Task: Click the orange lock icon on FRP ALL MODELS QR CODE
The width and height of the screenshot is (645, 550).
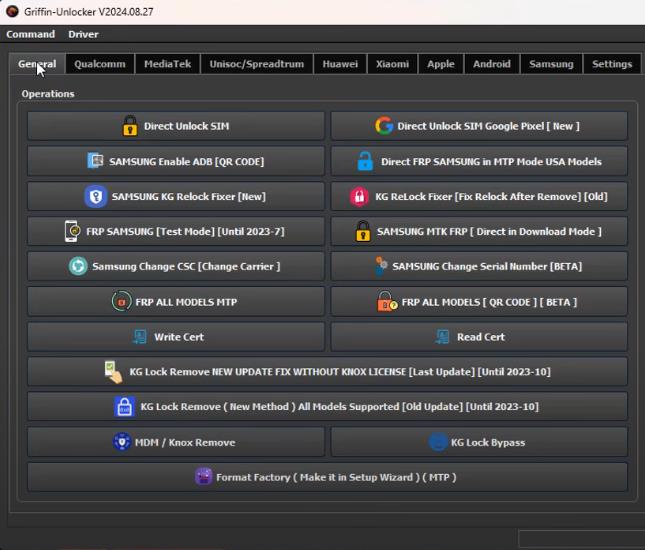Action: click(386, 302)
